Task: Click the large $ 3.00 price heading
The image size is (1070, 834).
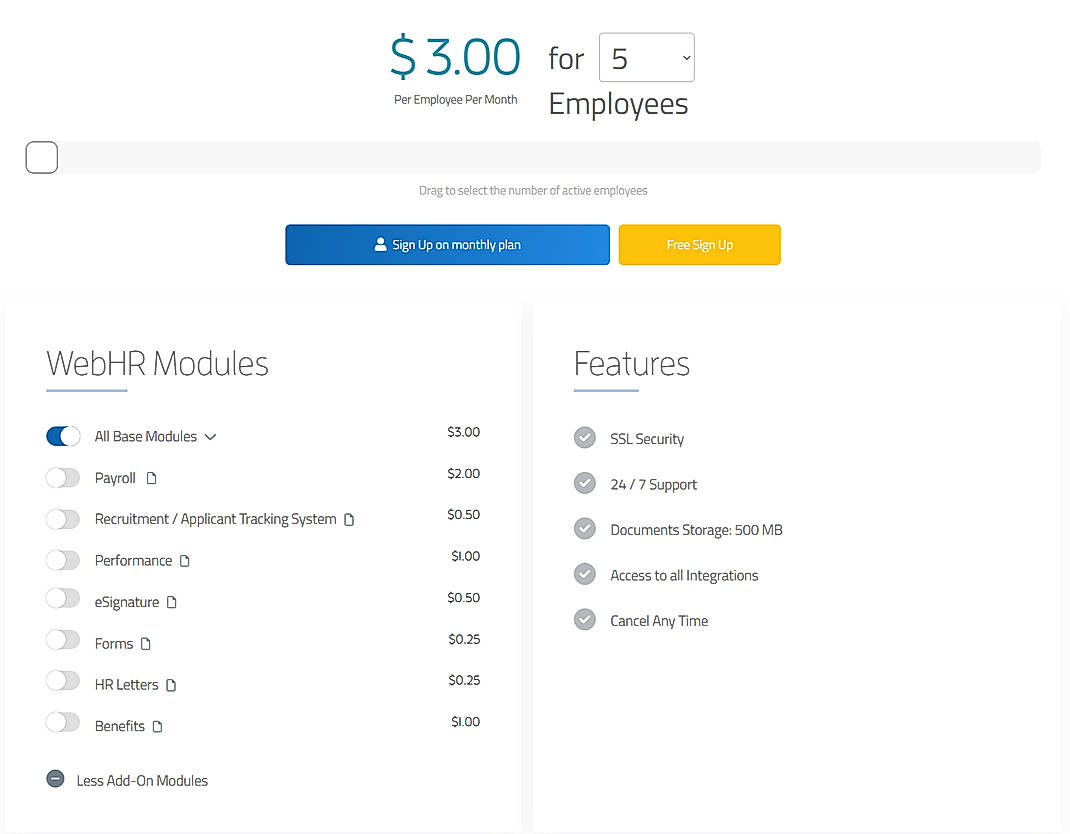Action: click(455, 57)
